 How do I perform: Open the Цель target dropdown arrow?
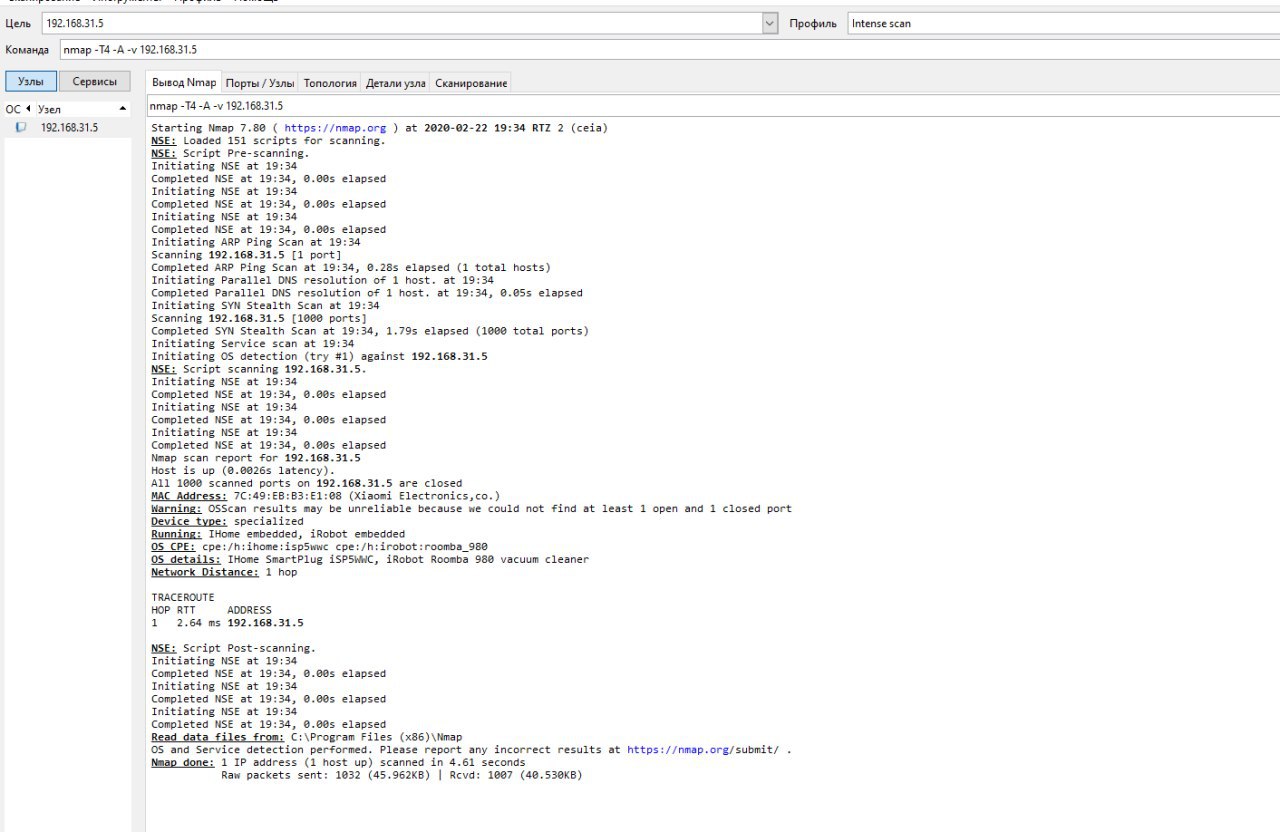pos(769,23)
